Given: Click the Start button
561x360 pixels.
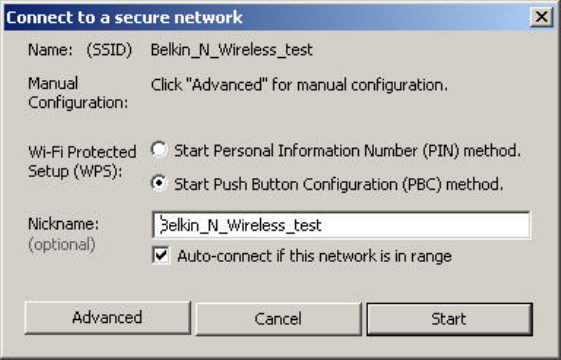Looking at the screenshot, I should coord(449,319).
